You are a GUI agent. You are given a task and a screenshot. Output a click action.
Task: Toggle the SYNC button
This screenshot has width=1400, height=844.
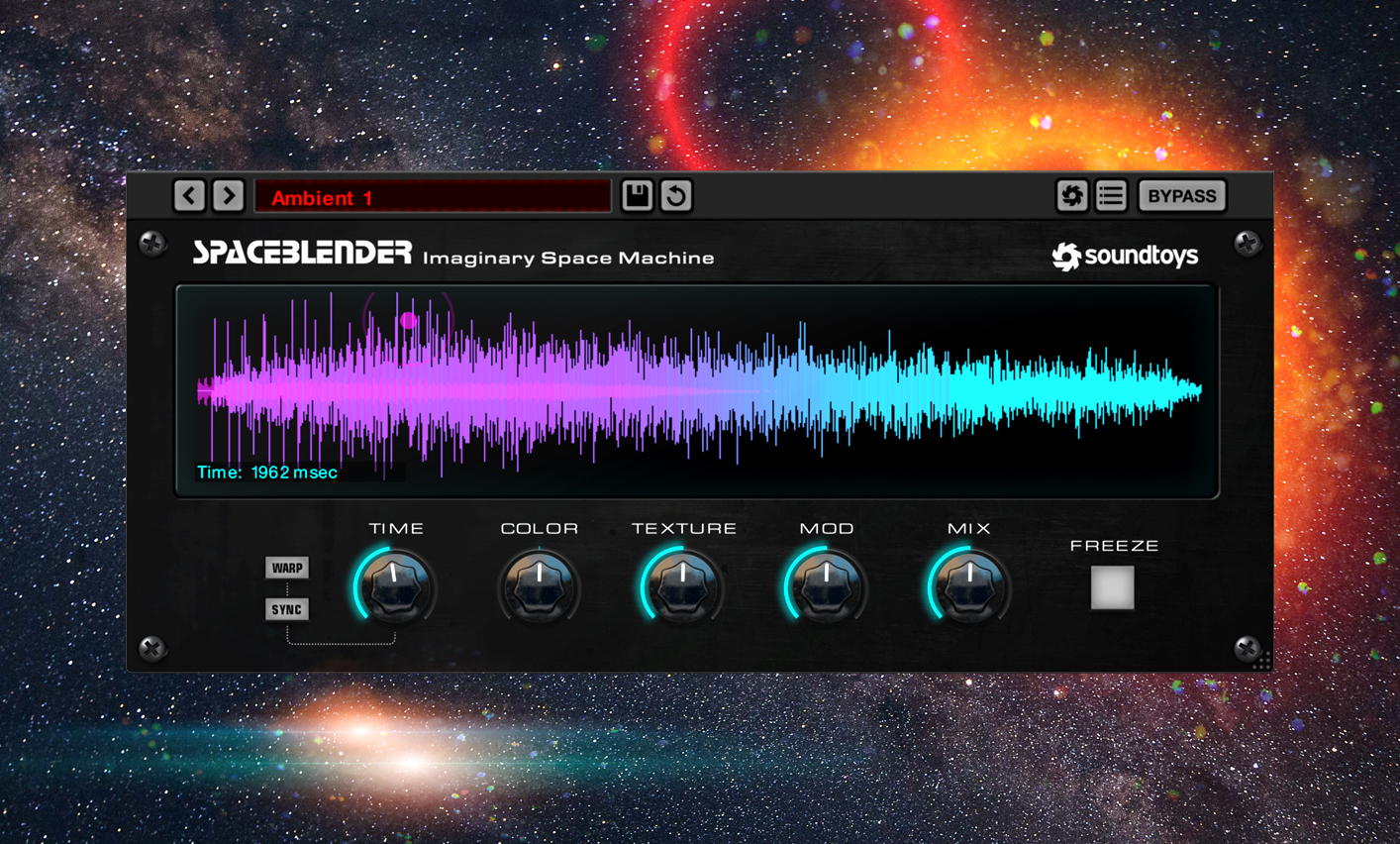pos(287,609)
